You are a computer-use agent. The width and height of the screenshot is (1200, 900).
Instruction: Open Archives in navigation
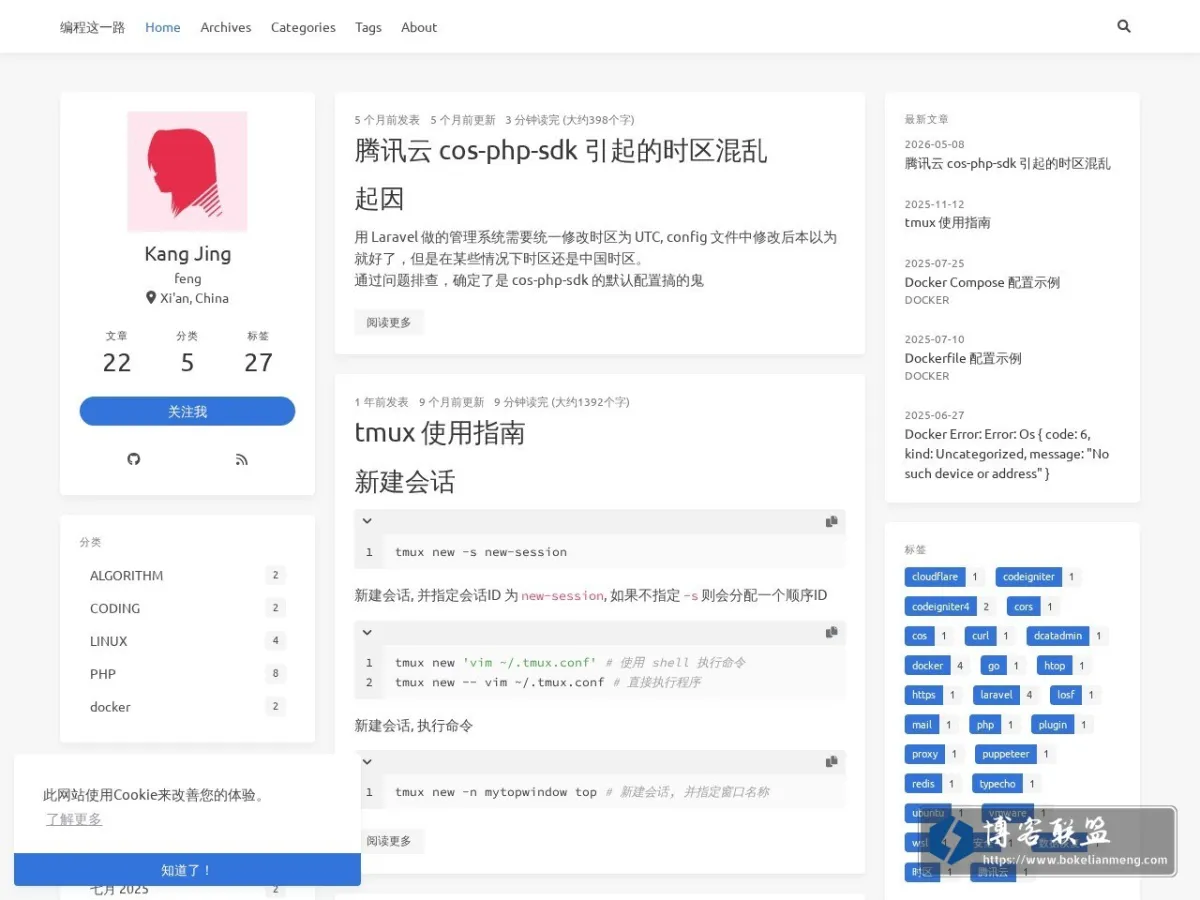click(x=226, y=27)
